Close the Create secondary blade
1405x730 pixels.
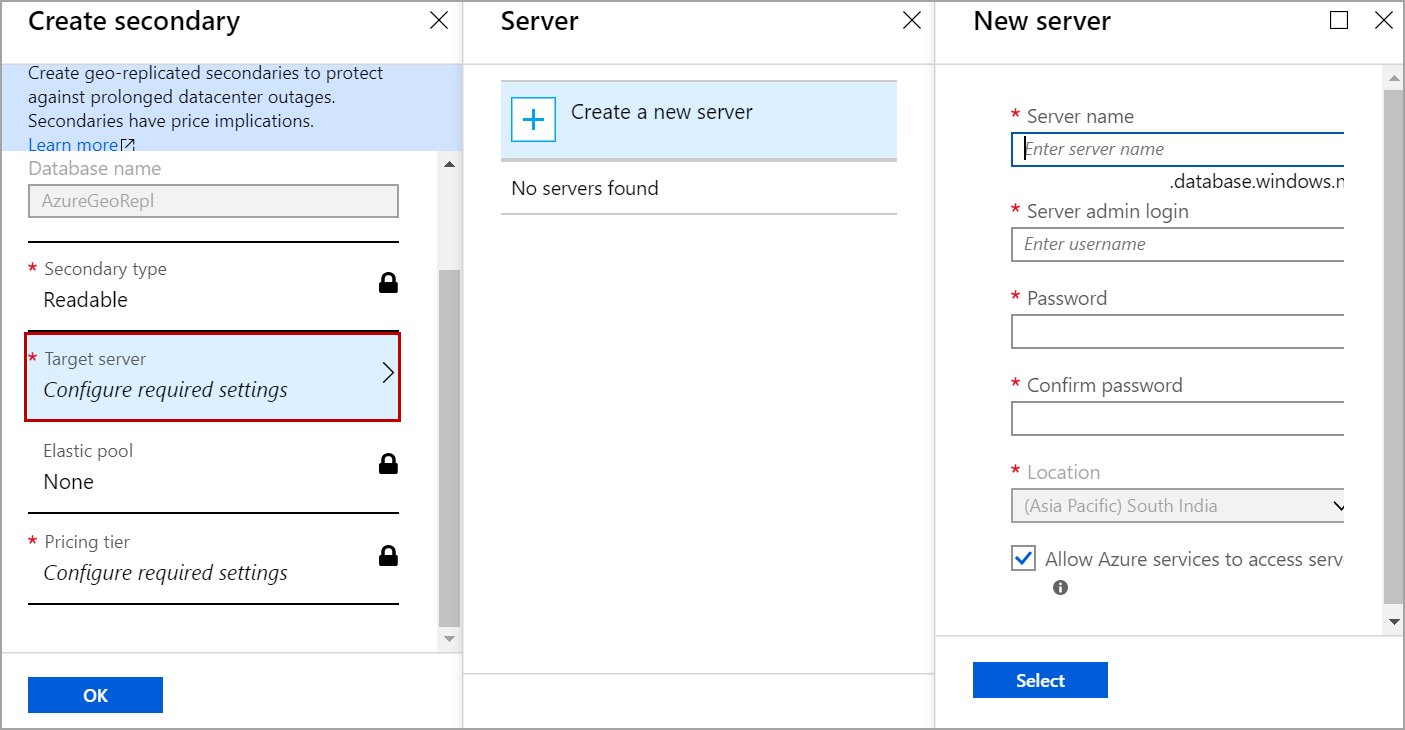(439, 21)
